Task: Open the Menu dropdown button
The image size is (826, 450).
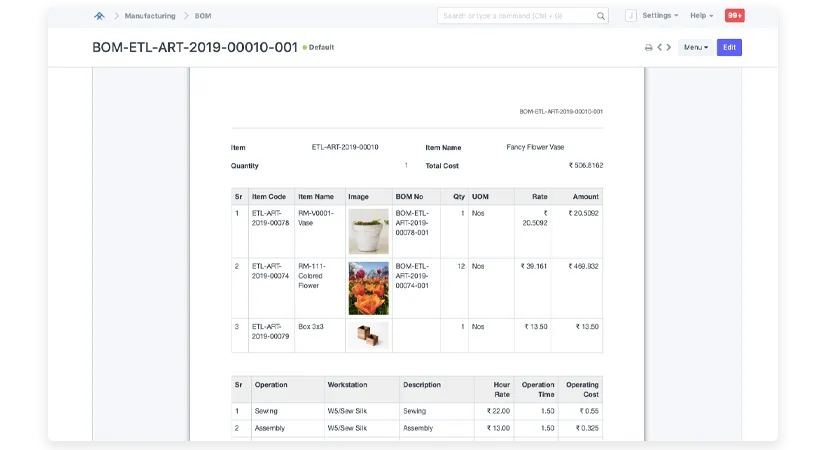Action: click(695, 48)
